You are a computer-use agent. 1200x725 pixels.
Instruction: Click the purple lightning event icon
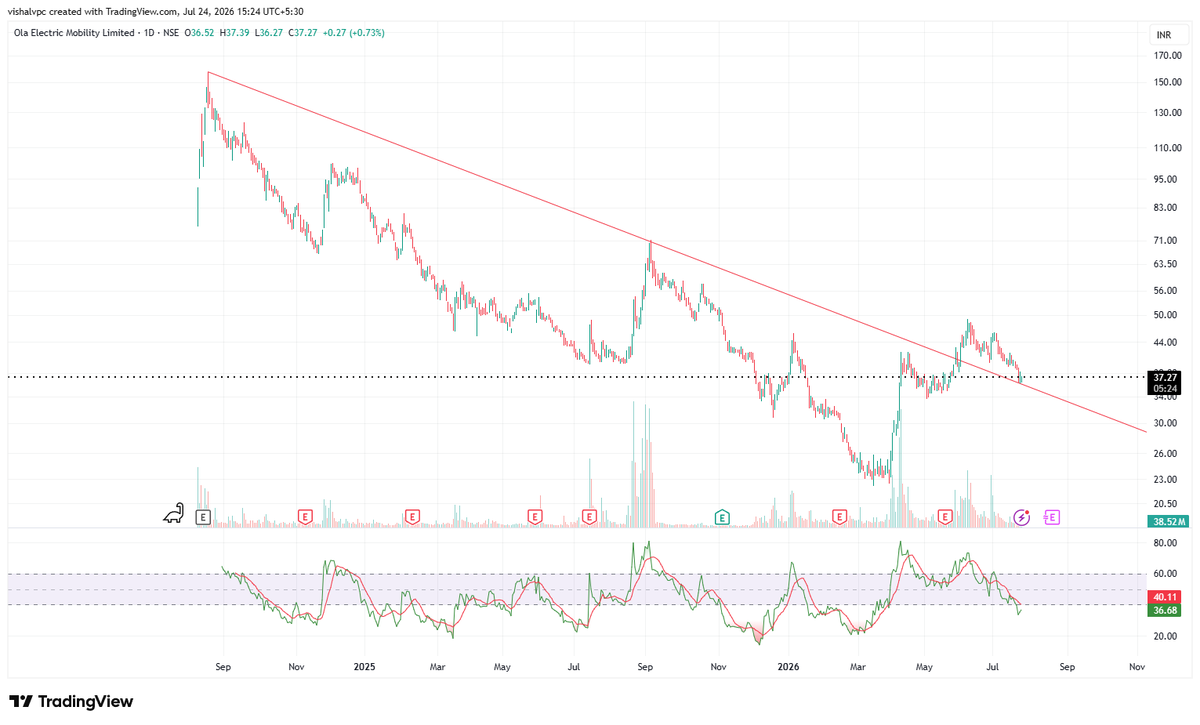pyautogui.click(x=1022, y=517)
